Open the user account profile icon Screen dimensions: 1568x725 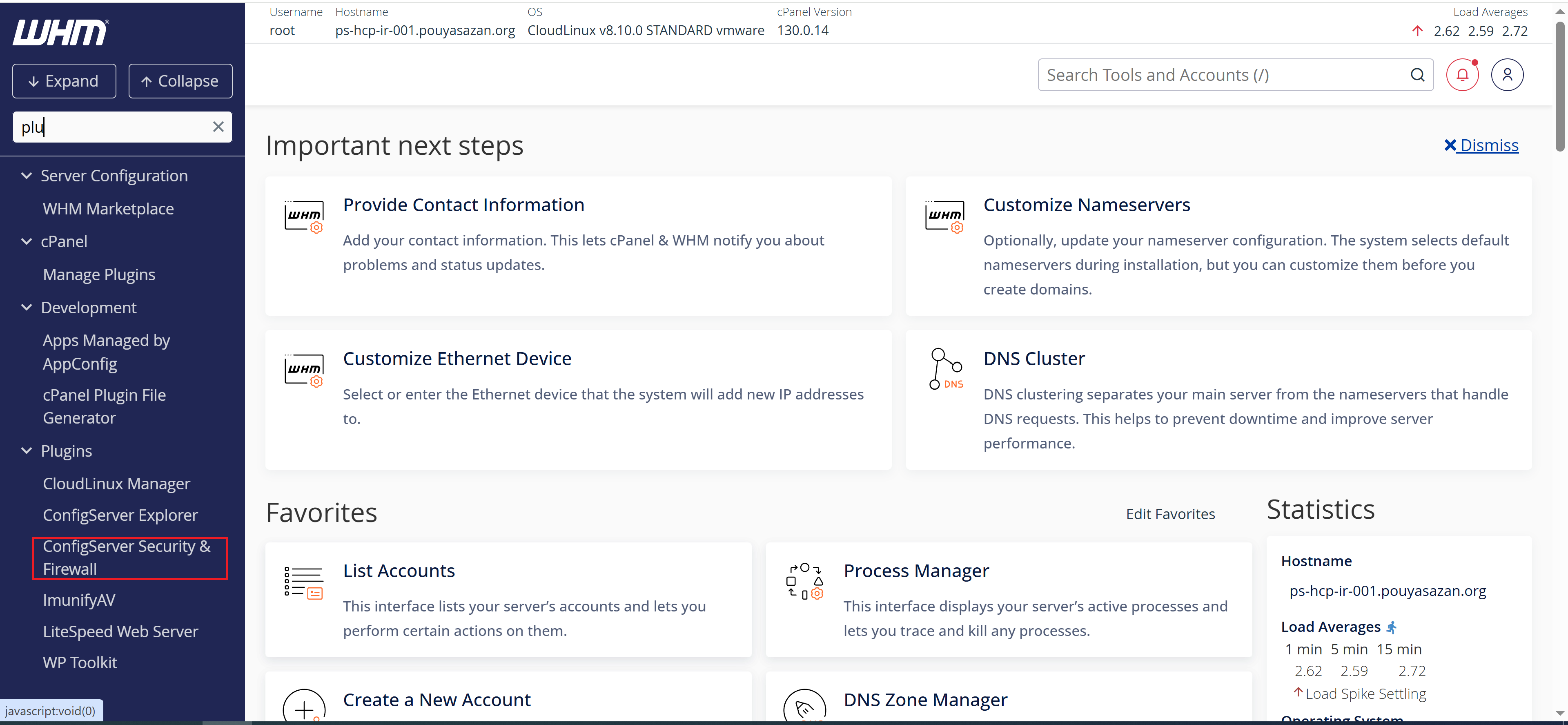(1507, 75)
